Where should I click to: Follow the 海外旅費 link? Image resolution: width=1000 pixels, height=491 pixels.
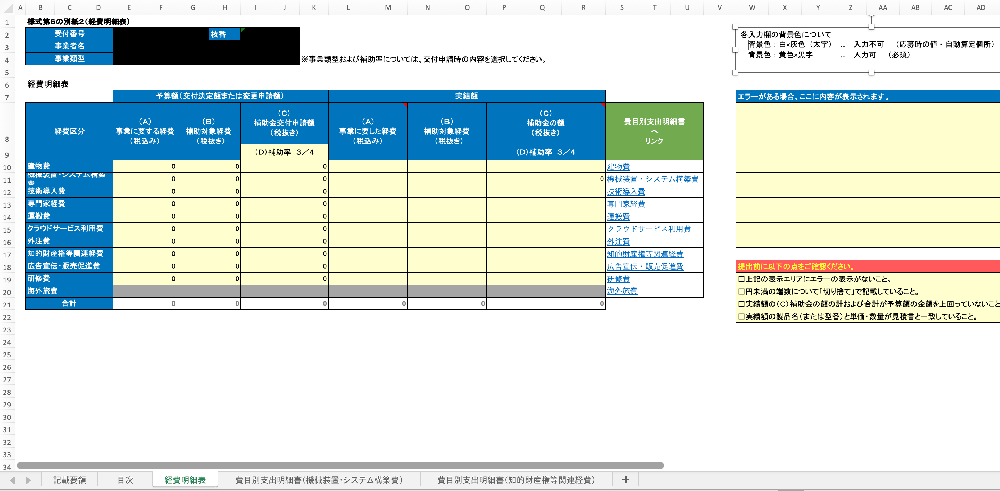[622, 291]
